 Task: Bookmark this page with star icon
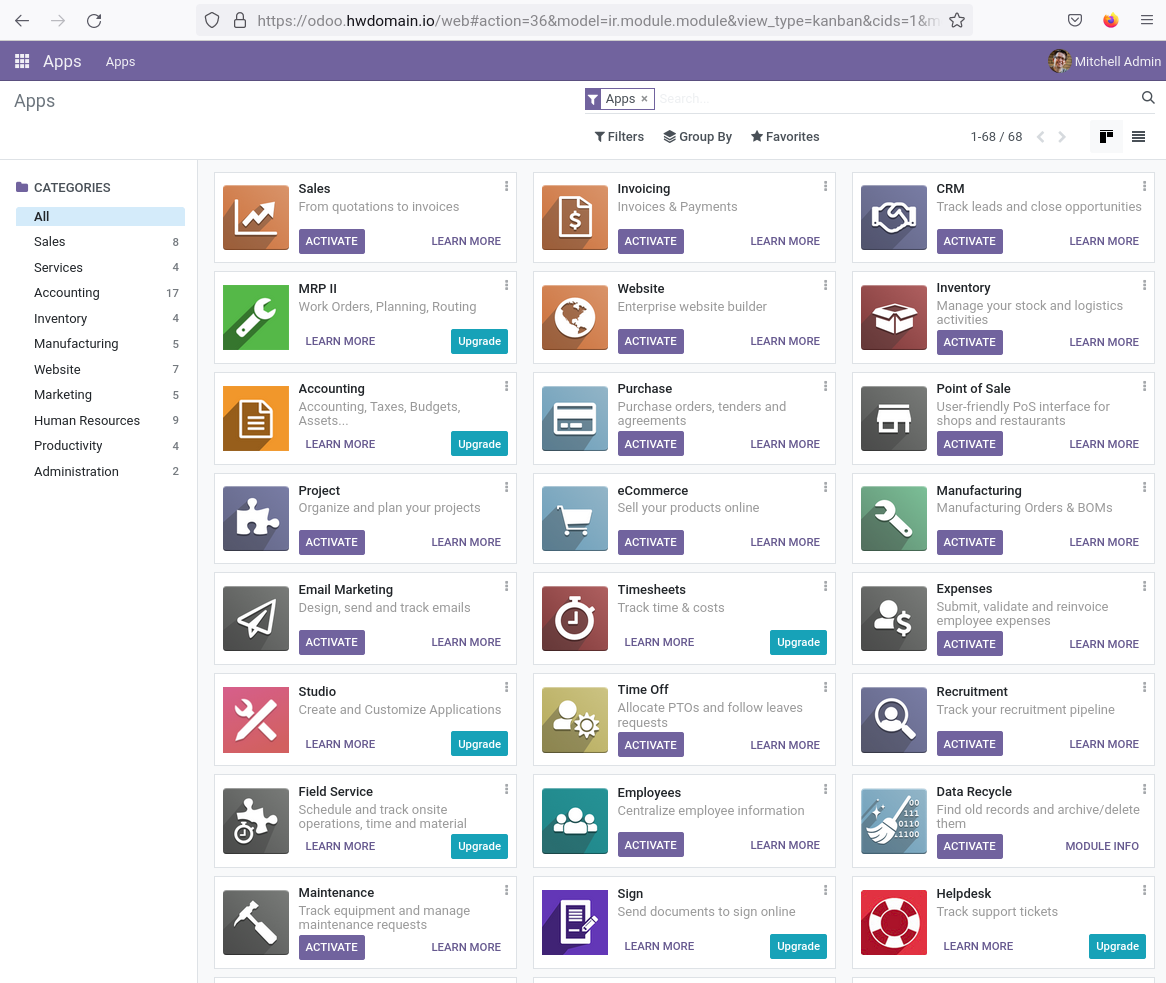tap(957, 21)
